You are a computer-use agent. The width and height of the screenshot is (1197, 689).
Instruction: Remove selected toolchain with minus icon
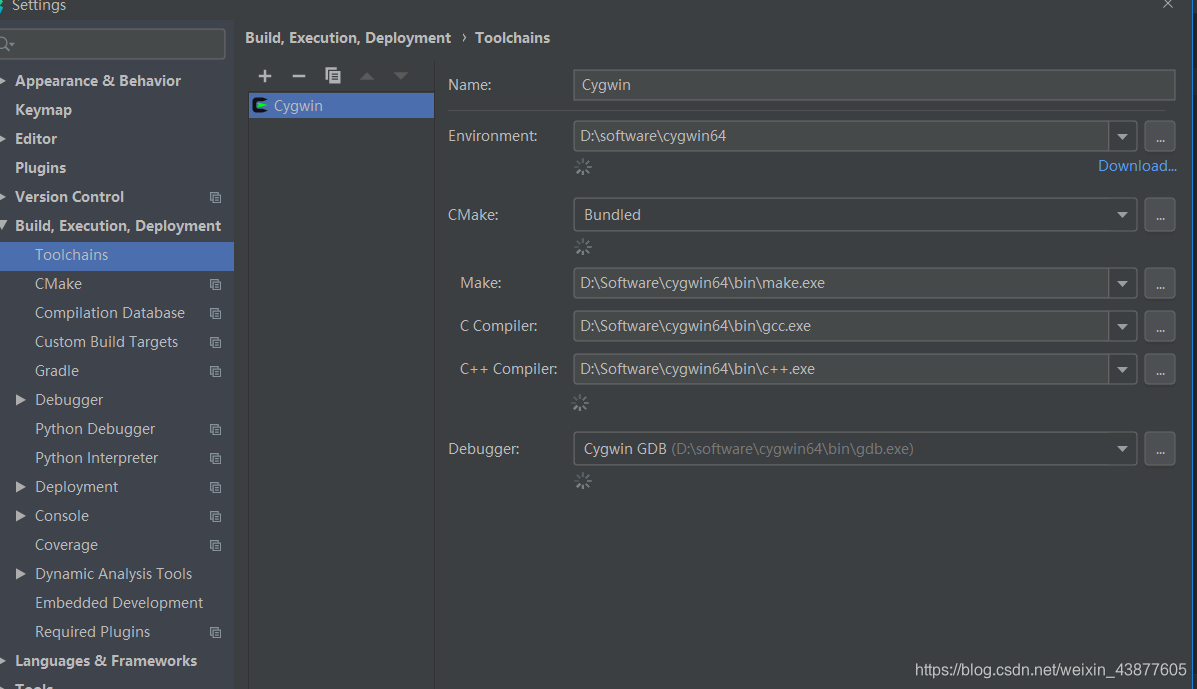click(298, 76)
